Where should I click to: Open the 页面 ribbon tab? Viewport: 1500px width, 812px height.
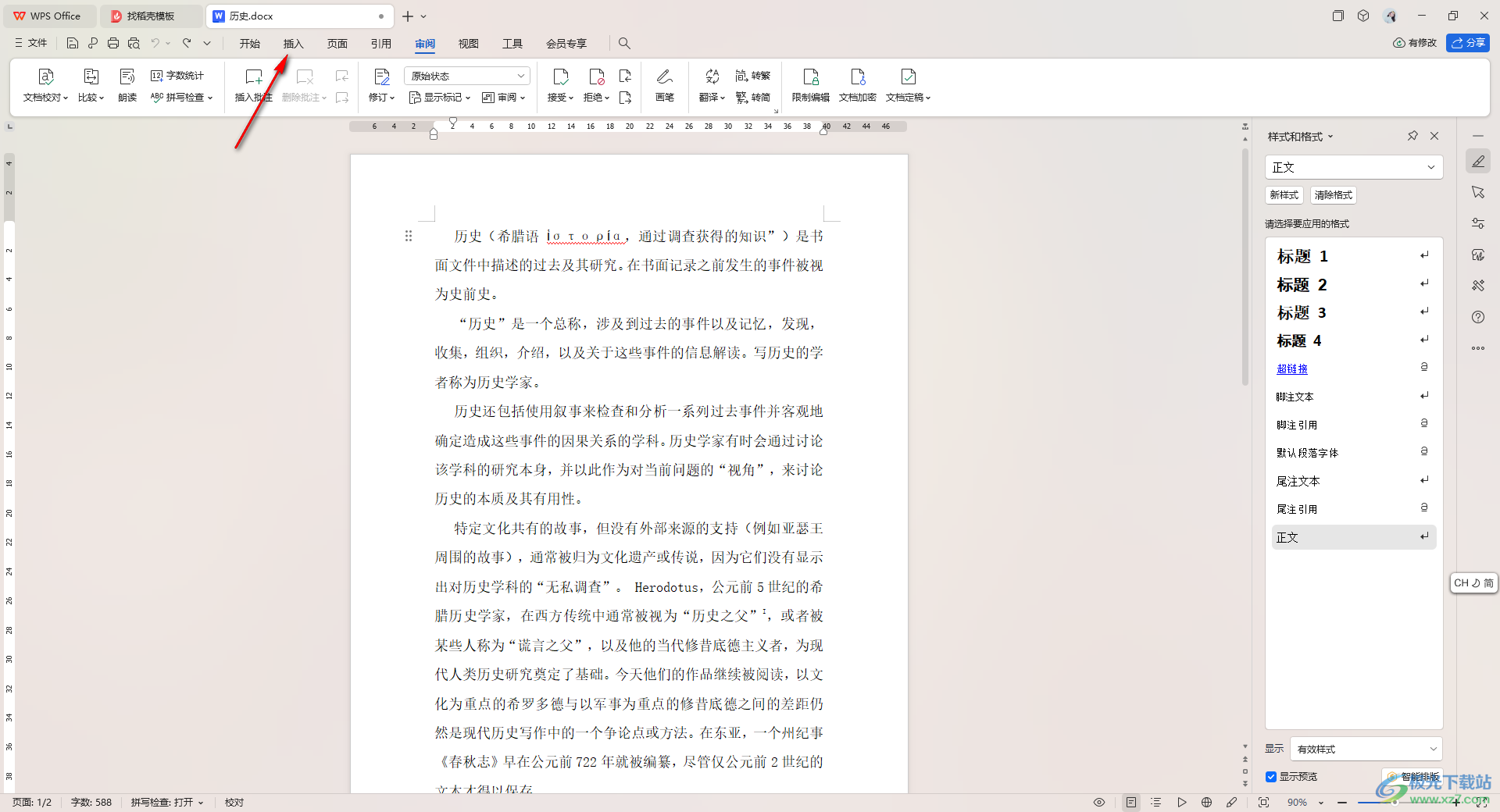pos(337,44)
